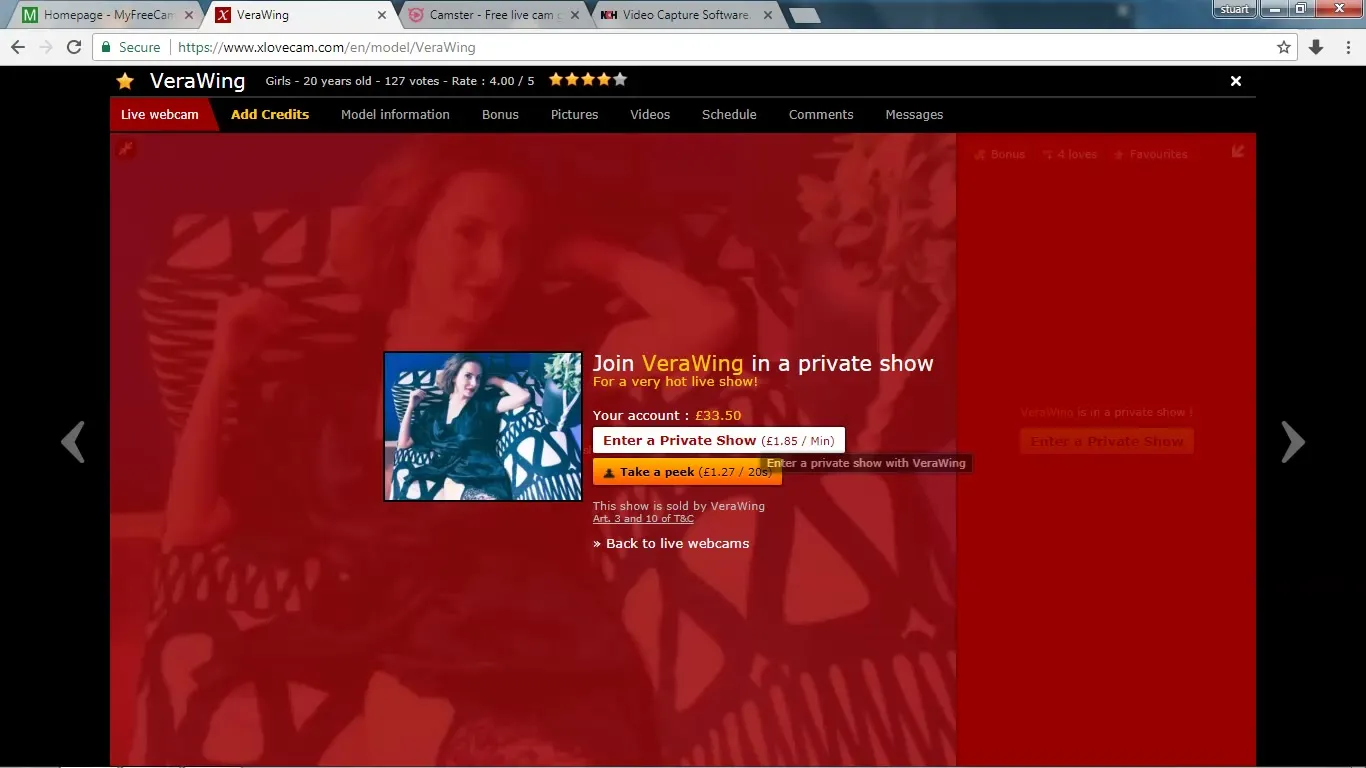Image resolution: width=1366 pixels, height=768 pixels.
Task: Click the dimmed Enter a Private Show button in side panel
Action: click(x=1107, y=441)
